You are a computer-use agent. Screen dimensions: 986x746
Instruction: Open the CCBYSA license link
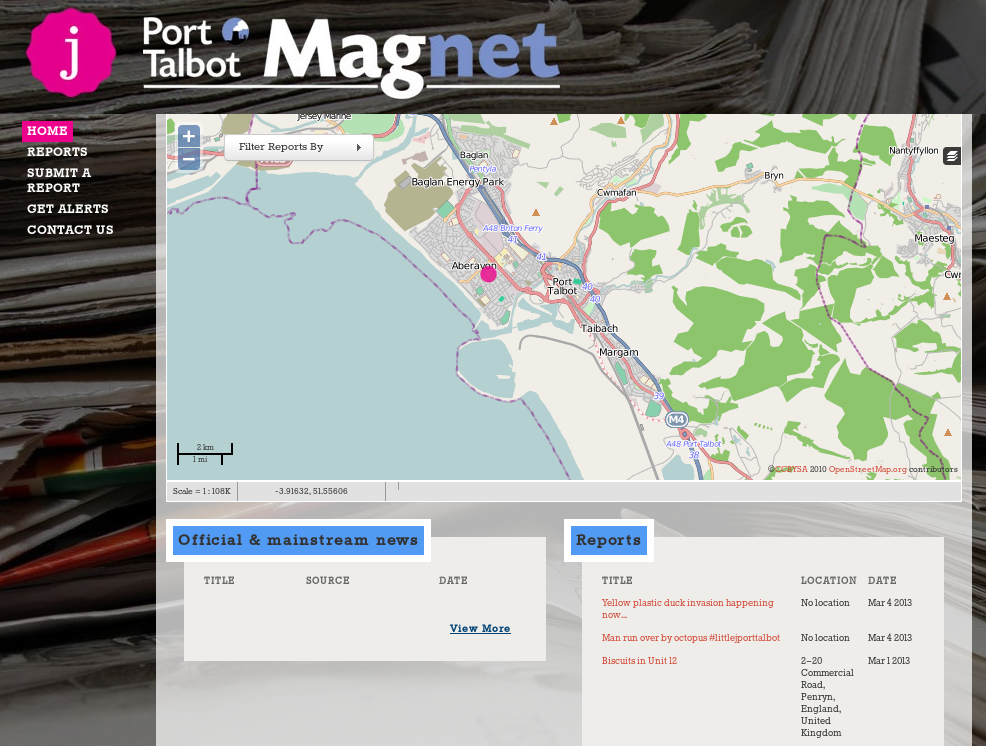pyautogui.click(x=791, y=469)
